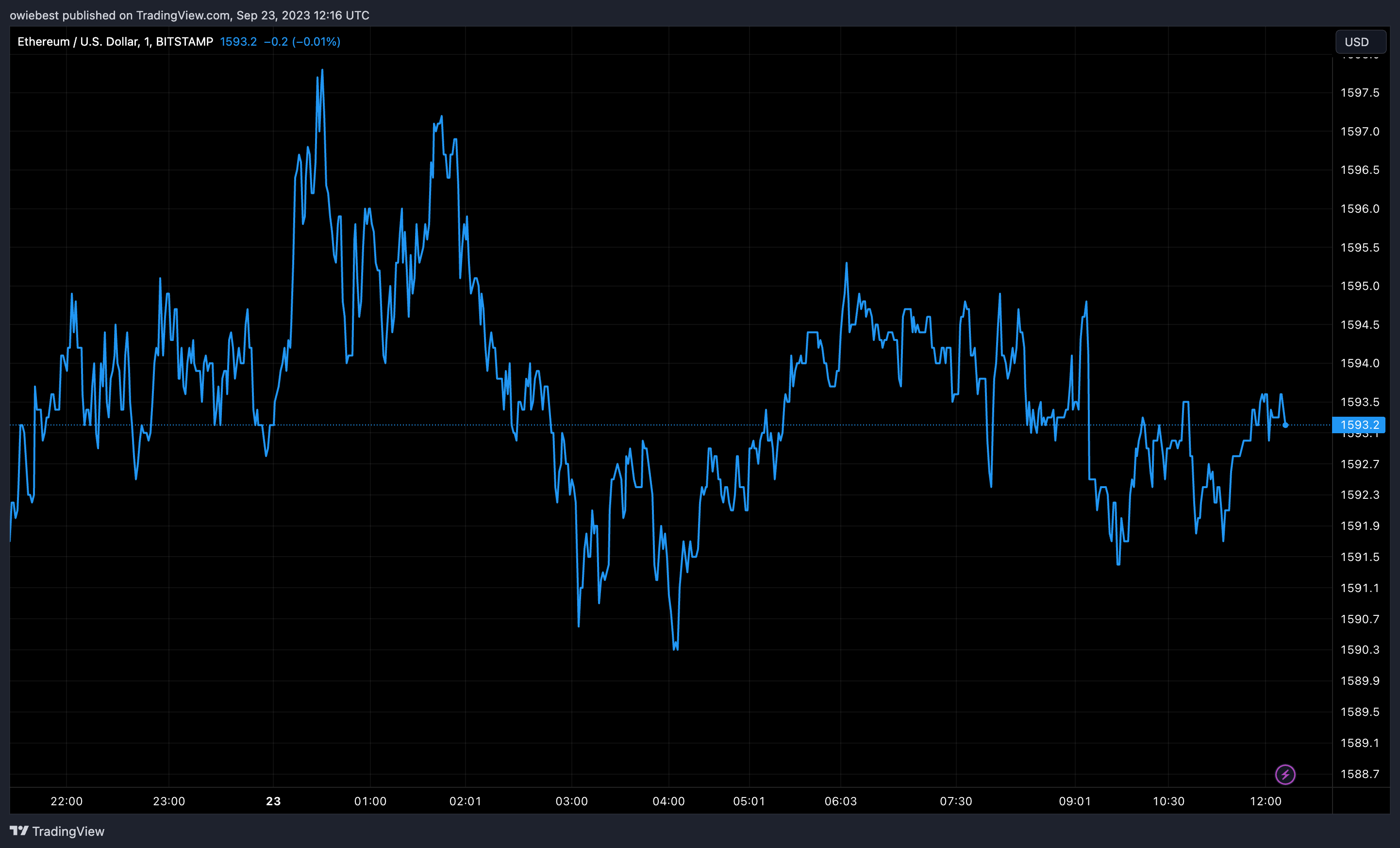The image size is (1400, 848).
Task: Click the 1590.7 price axis label
Action: [x=1360, y=619]
